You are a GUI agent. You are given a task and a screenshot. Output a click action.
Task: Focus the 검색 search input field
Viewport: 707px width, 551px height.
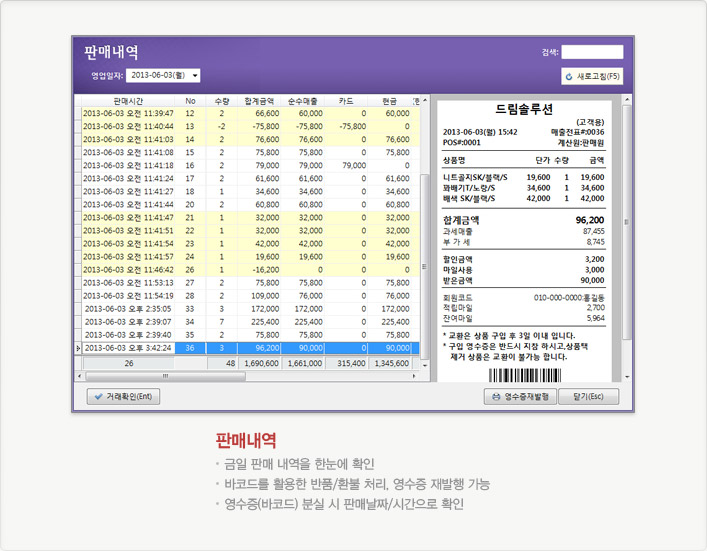[592, 52]
